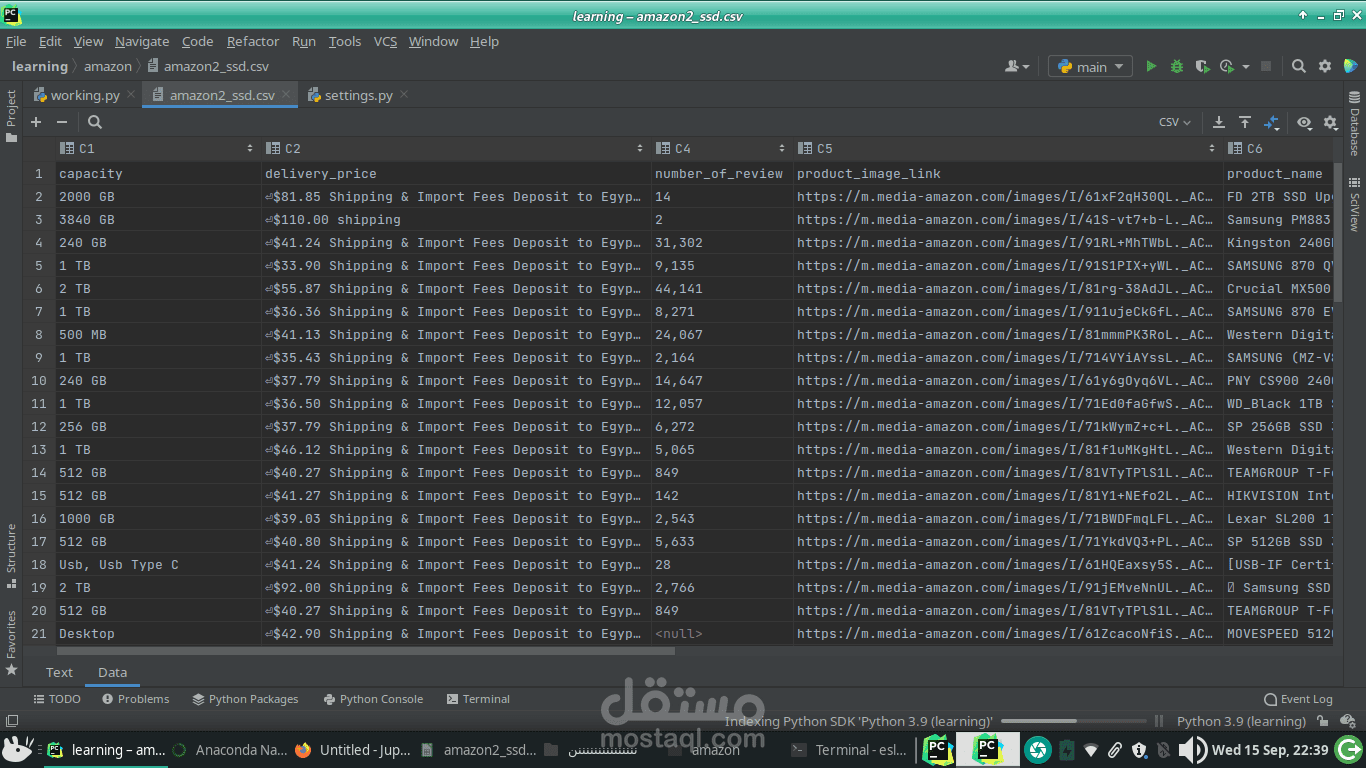Switch to the settings.py tab
The image size is (1366, 768).
[x=358, y=95]
